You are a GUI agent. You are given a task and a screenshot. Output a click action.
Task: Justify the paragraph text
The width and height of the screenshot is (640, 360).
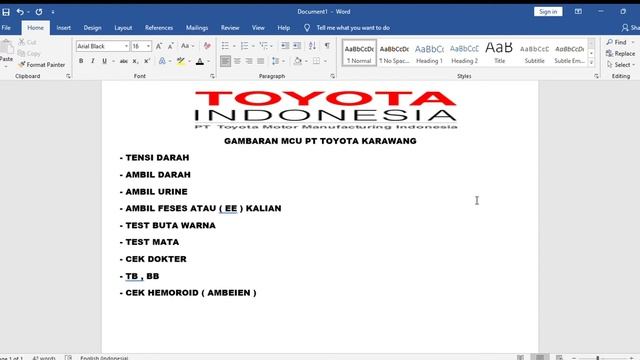pyautogui.click(x=260, y=61)
